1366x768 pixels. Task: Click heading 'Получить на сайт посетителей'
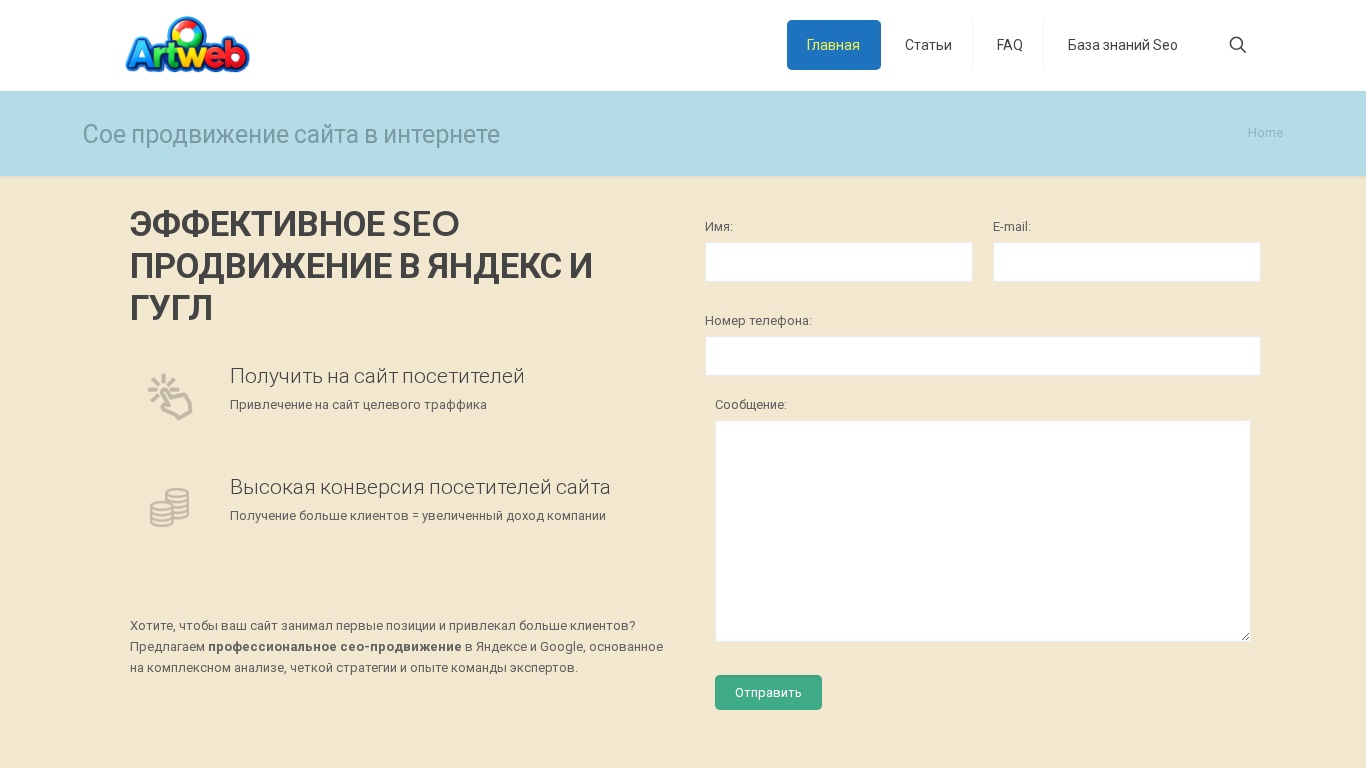click(377, 376)
